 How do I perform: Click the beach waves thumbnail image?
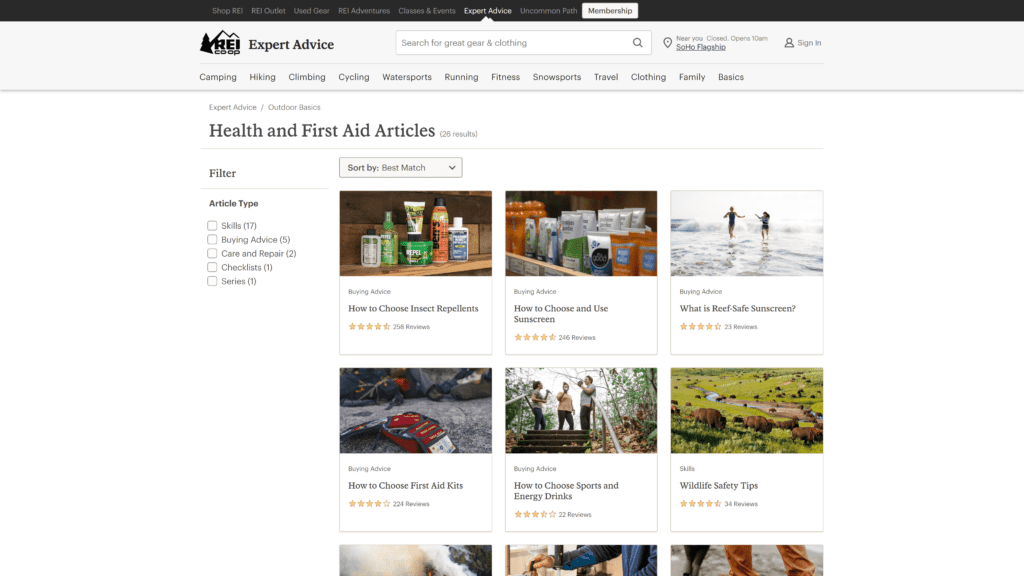click(746, 233)
